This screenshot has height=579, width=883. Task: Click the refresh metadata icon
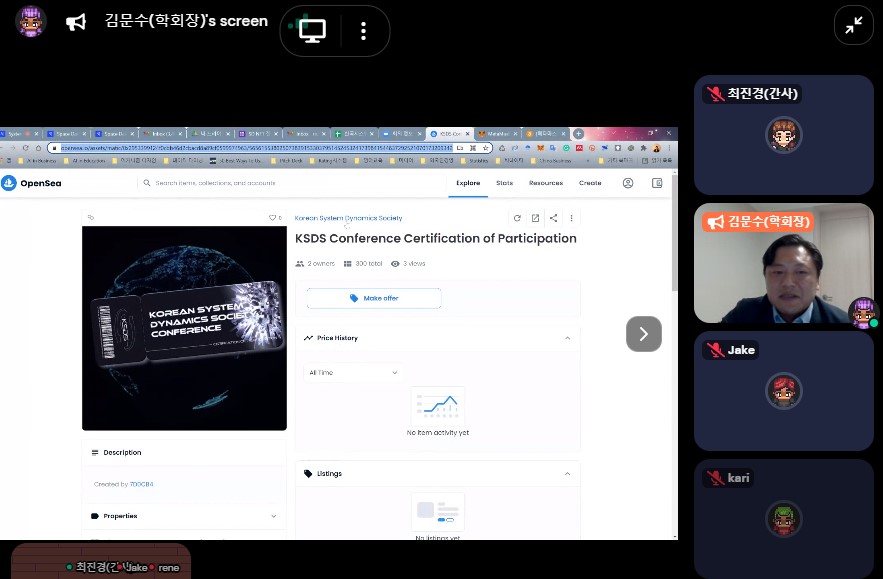[x=517, y=218]
